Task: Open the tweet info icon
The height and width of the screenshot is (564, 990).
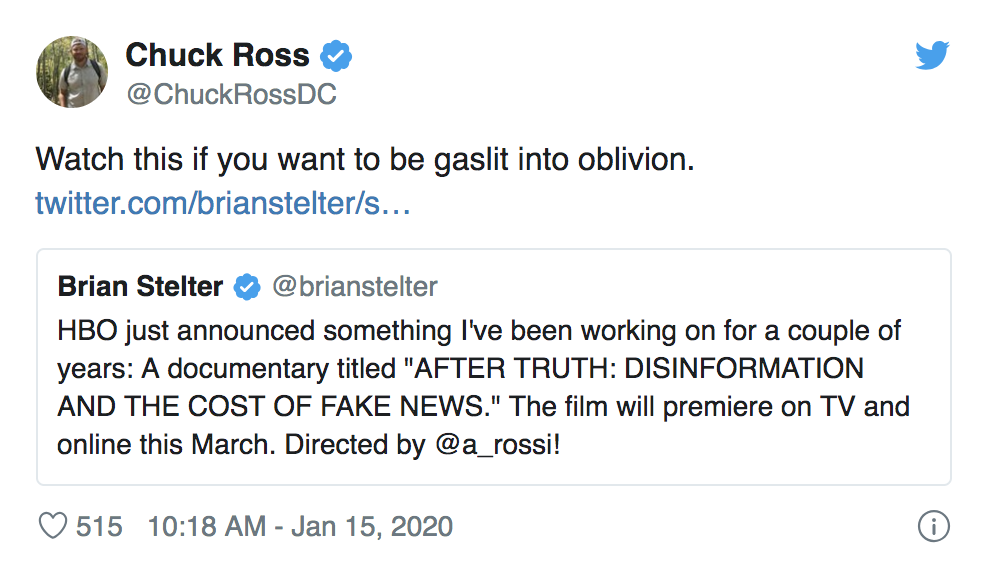Action: [x=933, y=526]
